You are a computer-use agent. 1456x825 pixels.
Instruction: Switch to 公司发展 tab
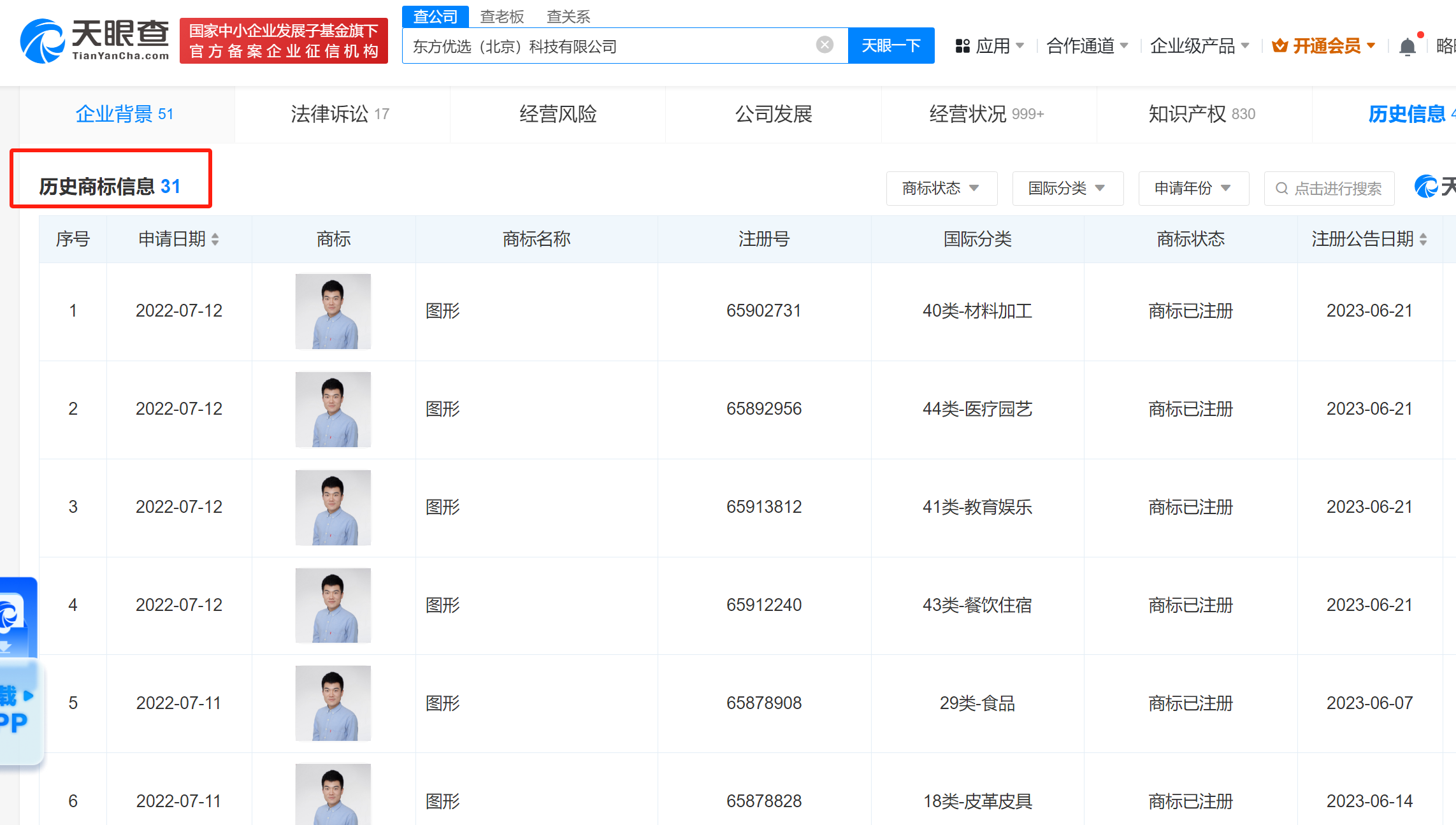click(x=774, y=114)
